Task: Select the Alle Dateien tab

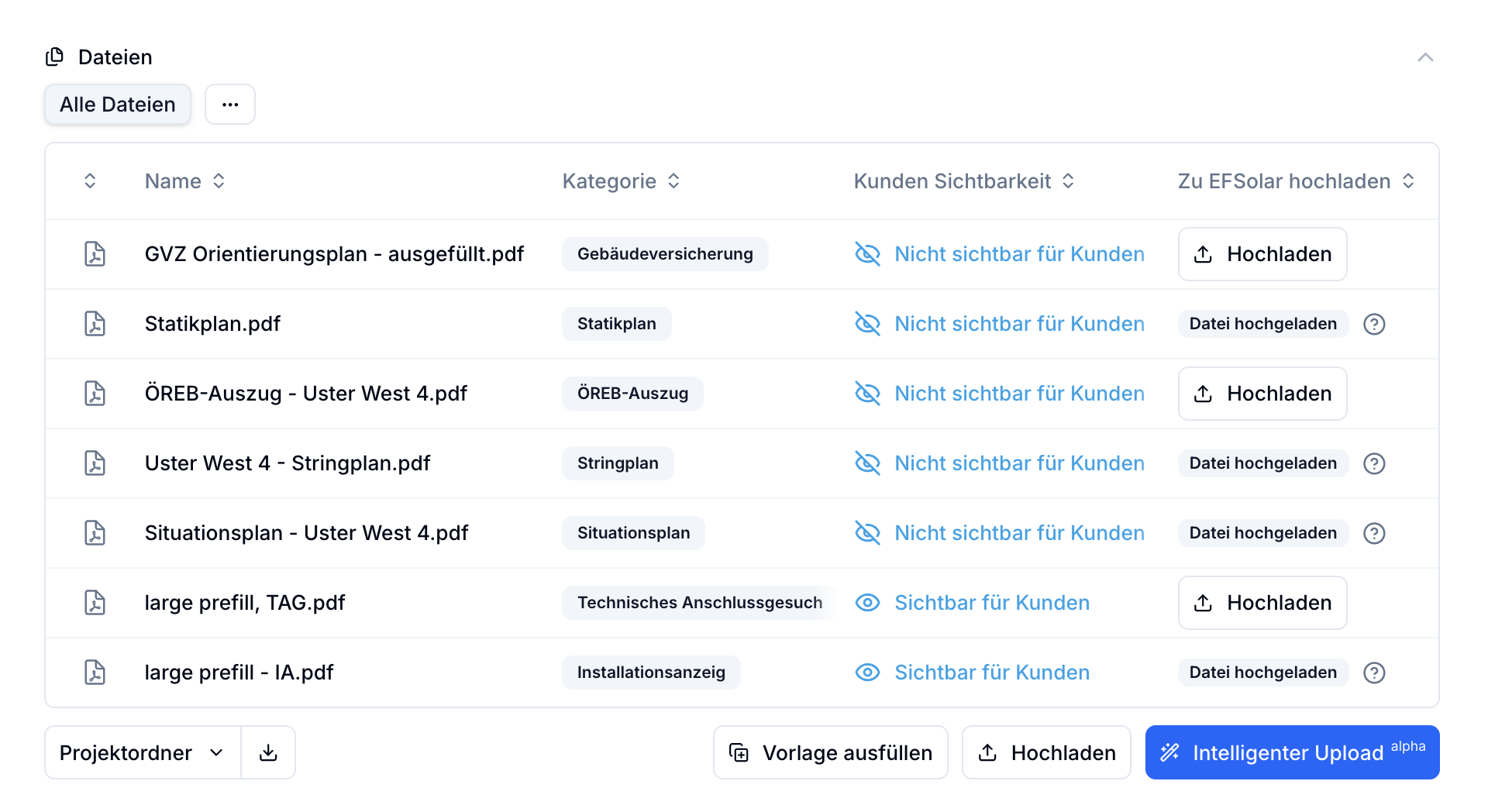Action: pos(118,105)
